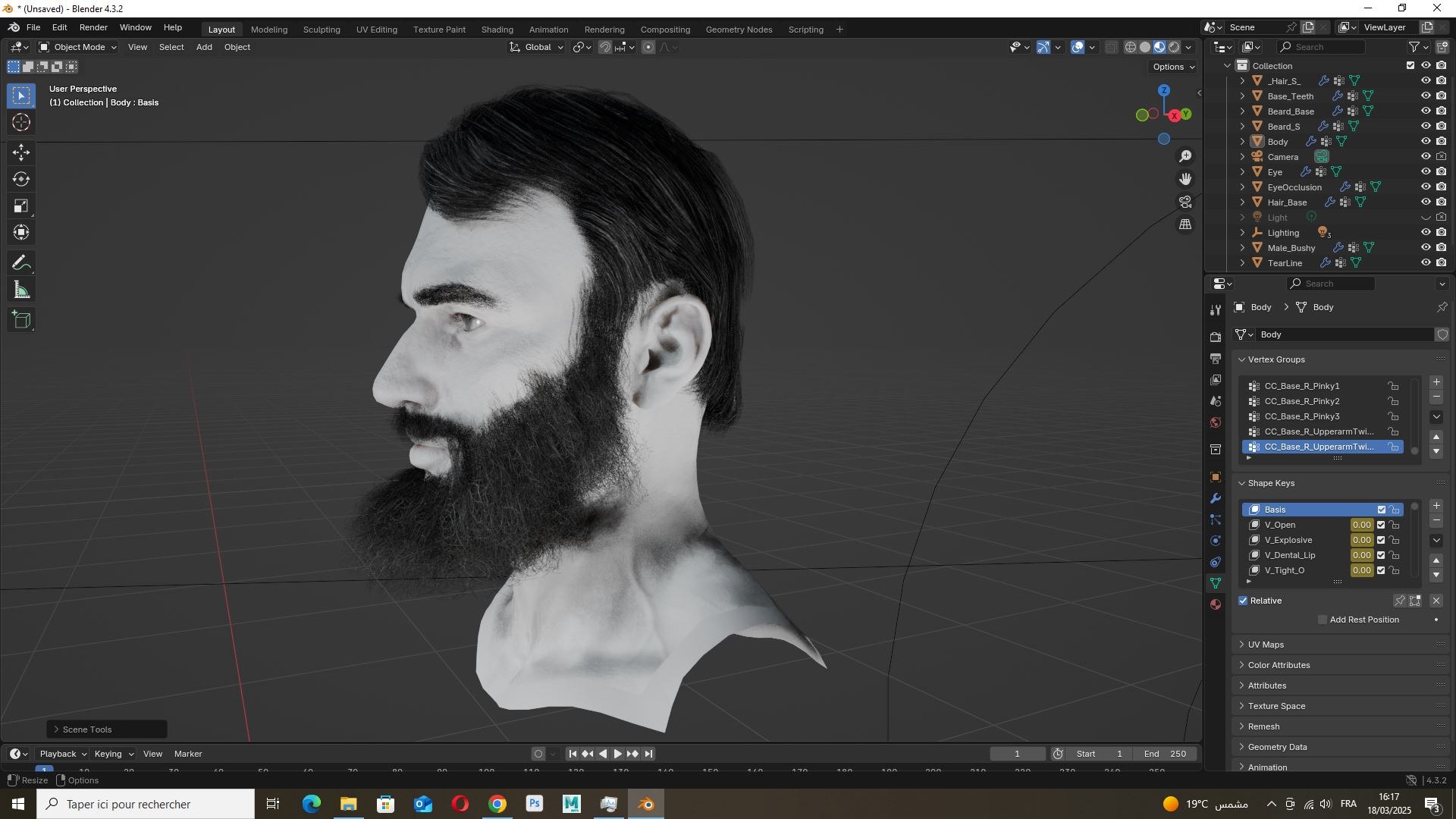This screenshot has height=819, width=1456.
Task: Expand the Beard_Base outliner item
Action: pyautogui.click(x=1242, y=111)
